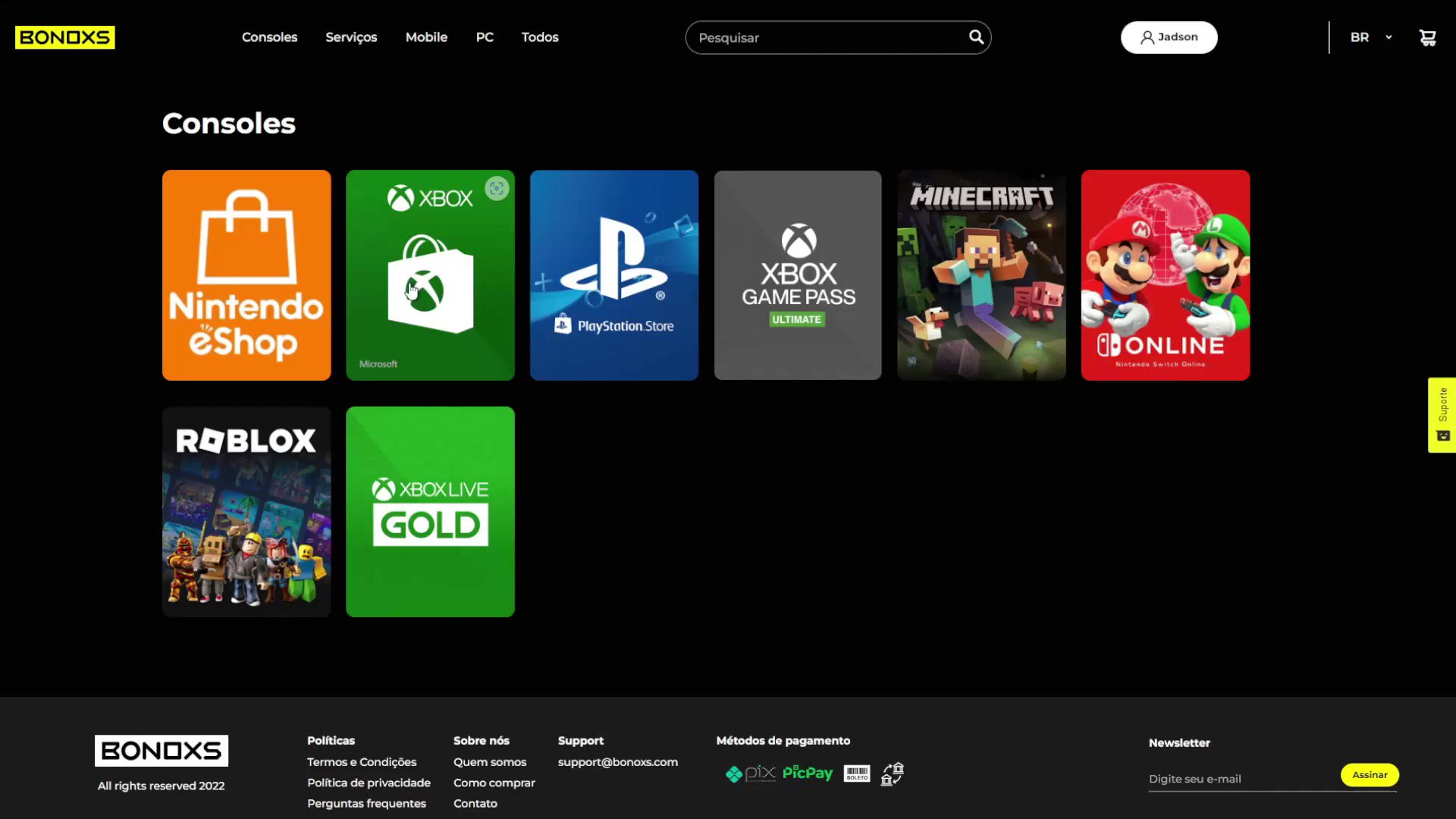
Task: Open Perguntas frequentes link
Action: coord(366,804)
